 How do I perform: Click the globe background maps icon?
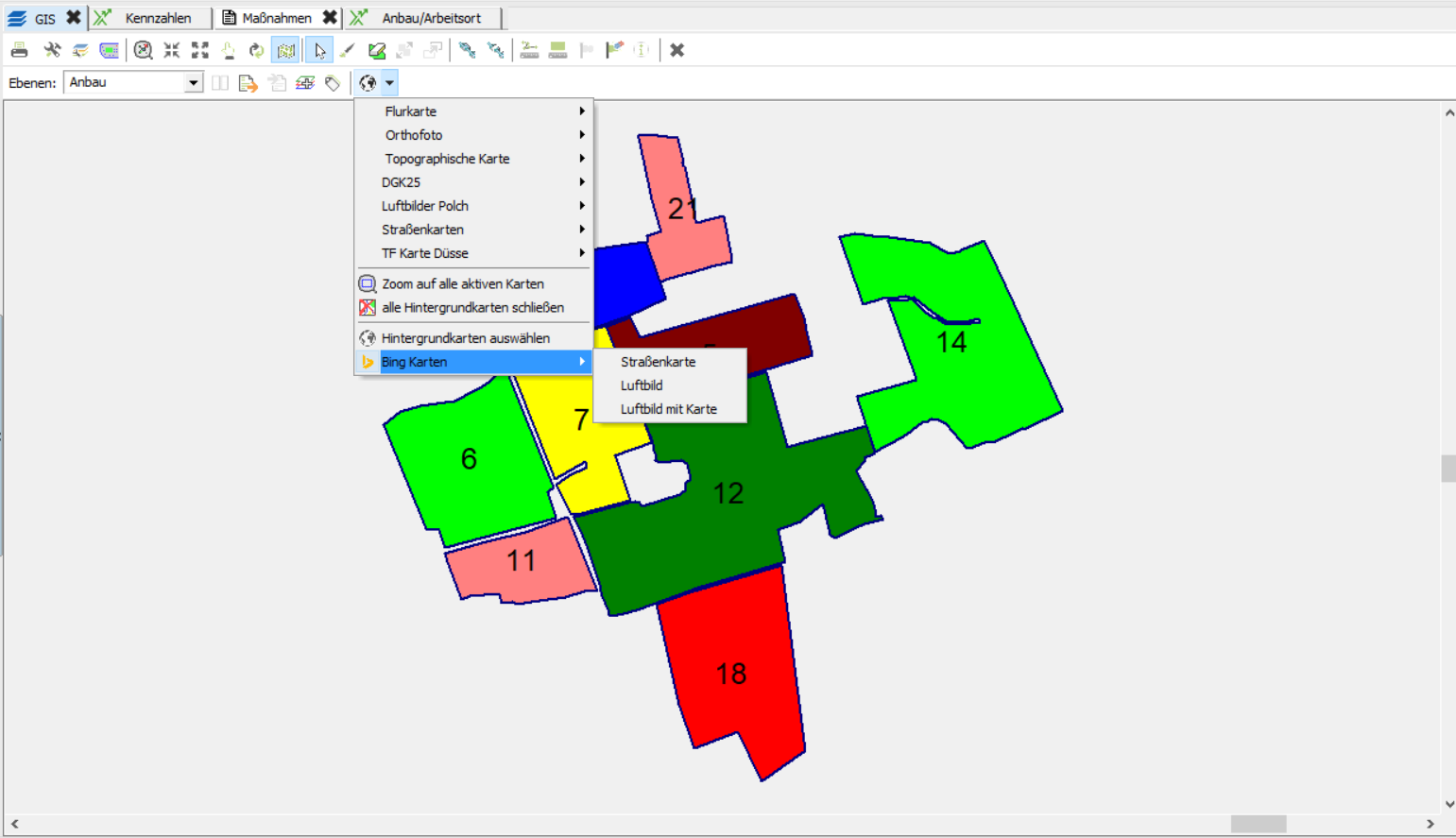[368, 83]
